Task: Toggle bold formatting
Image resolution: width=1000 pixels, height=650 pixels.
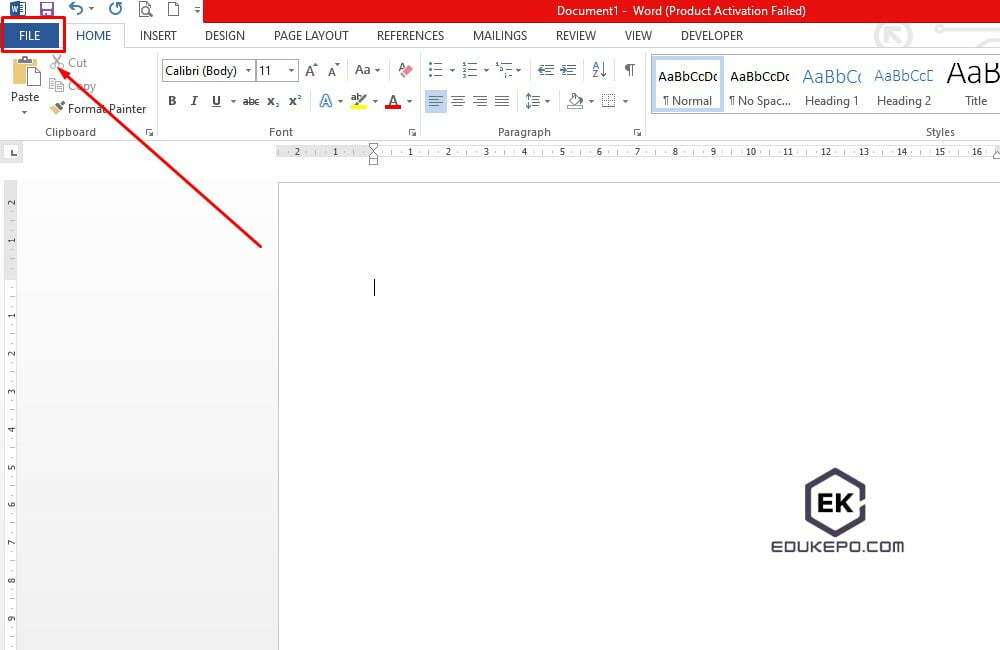Action: [x=172, y=101]
